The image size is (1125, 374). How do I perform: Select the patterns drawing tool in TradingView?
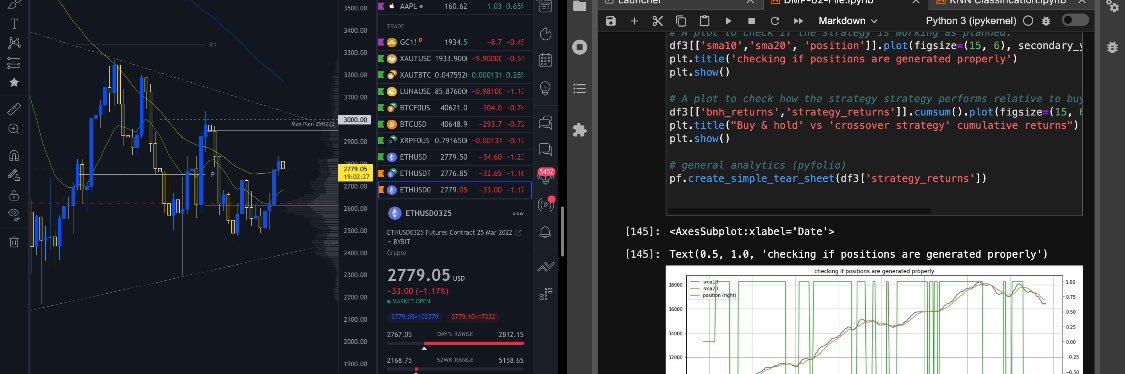tap(14, 43)
